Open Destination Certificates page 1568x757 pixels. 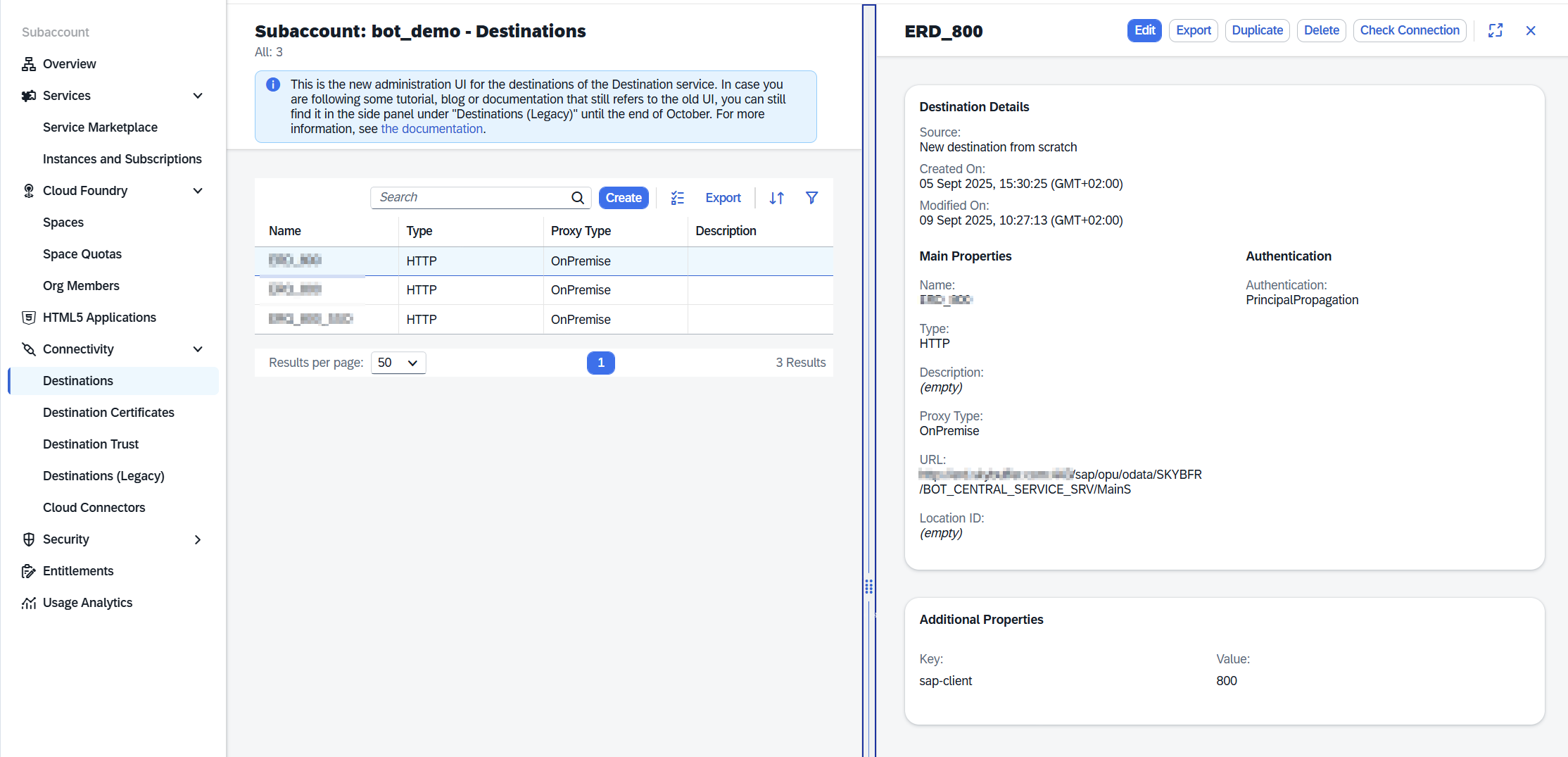click(108, 413)
